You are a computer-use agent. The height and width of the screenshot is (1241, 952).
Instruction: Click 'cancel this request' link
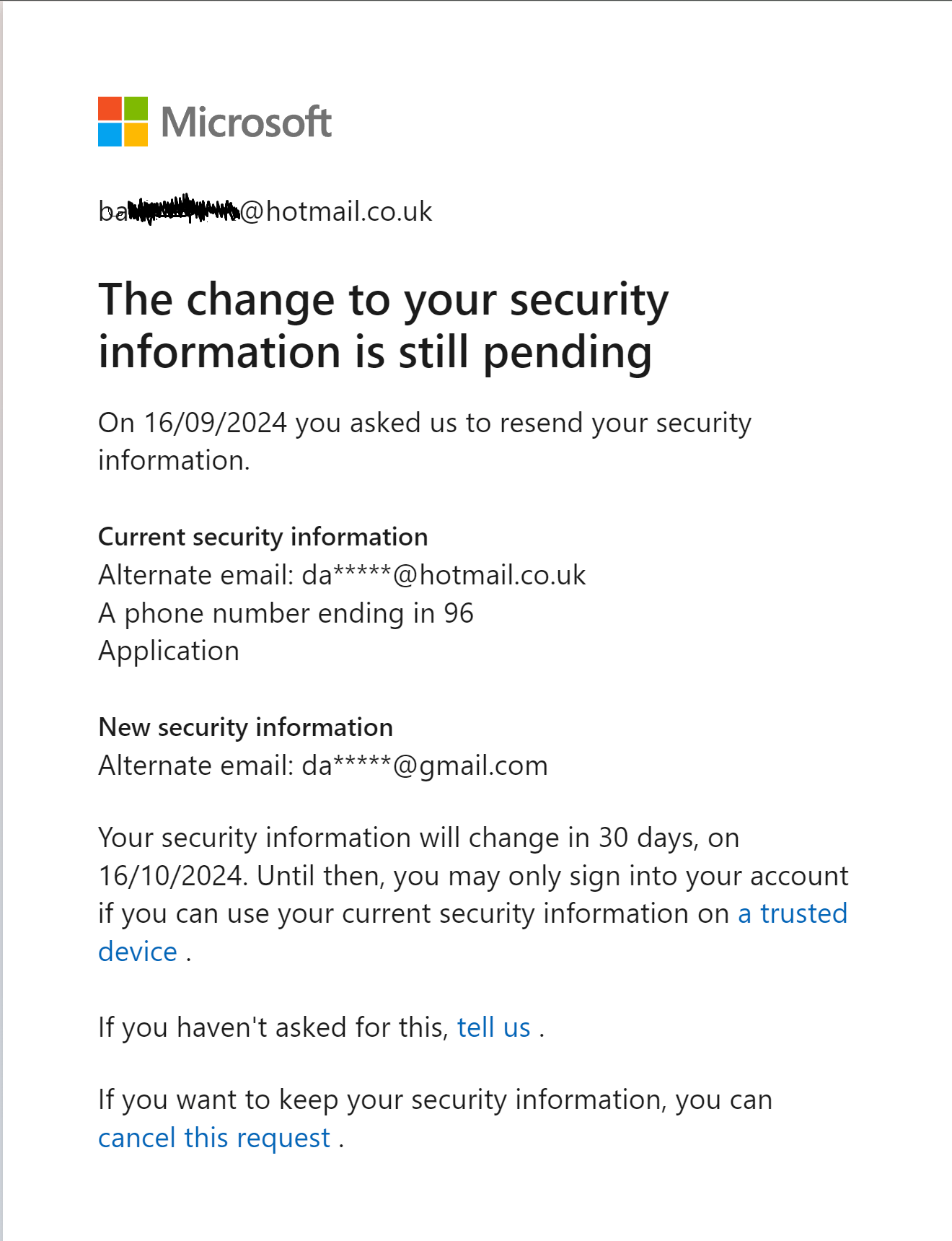(x=214, y=1138)
